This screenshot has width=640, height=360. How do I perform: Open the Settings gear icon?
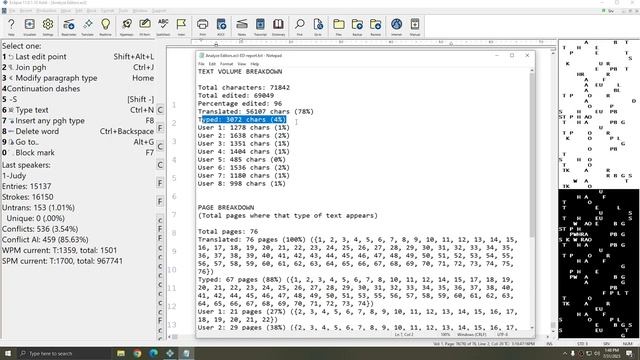pyautogui.click(x=48, y=27)
